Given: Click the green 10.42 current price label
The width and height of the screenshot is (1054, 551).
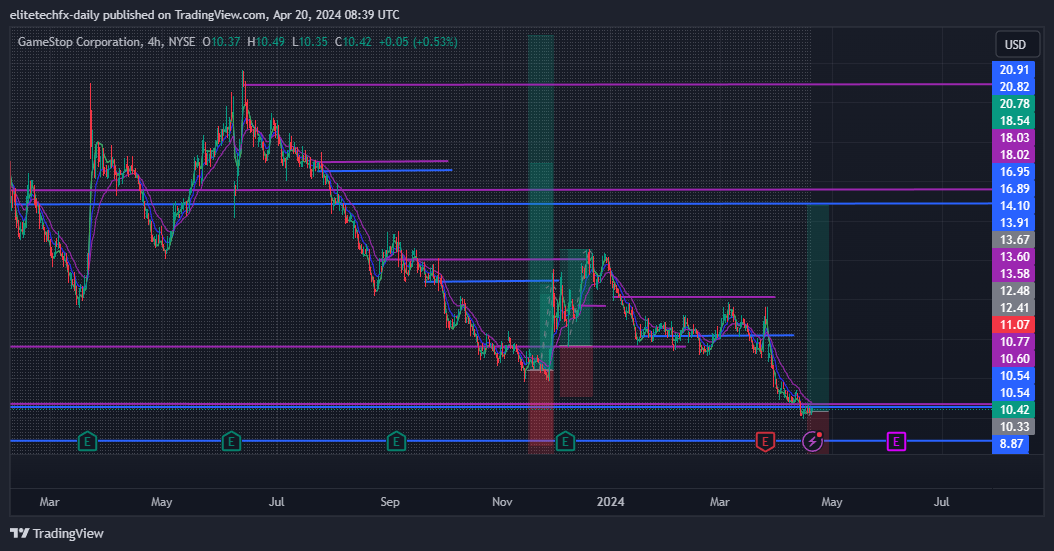Looking at the screenshot, I should 1014,410.
